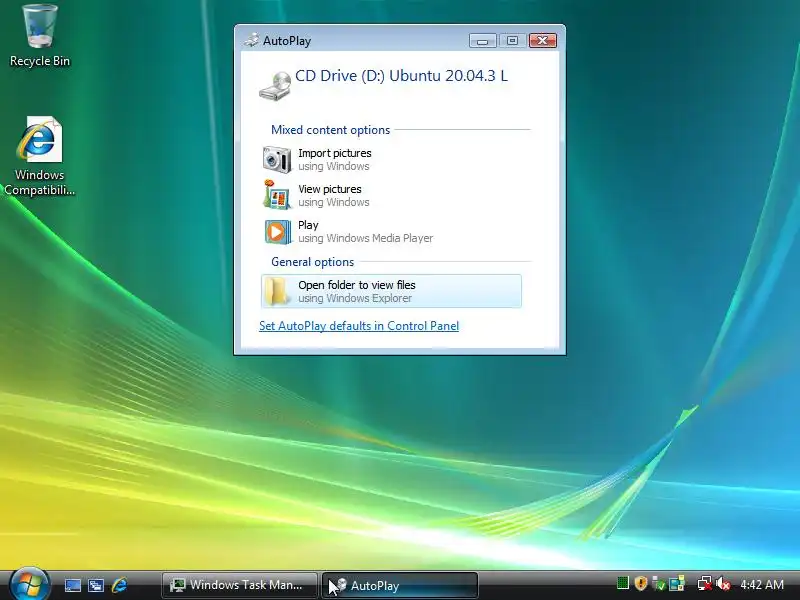800x600 pixels.
Task: Click the General options heading
Action: click(312, 262)
